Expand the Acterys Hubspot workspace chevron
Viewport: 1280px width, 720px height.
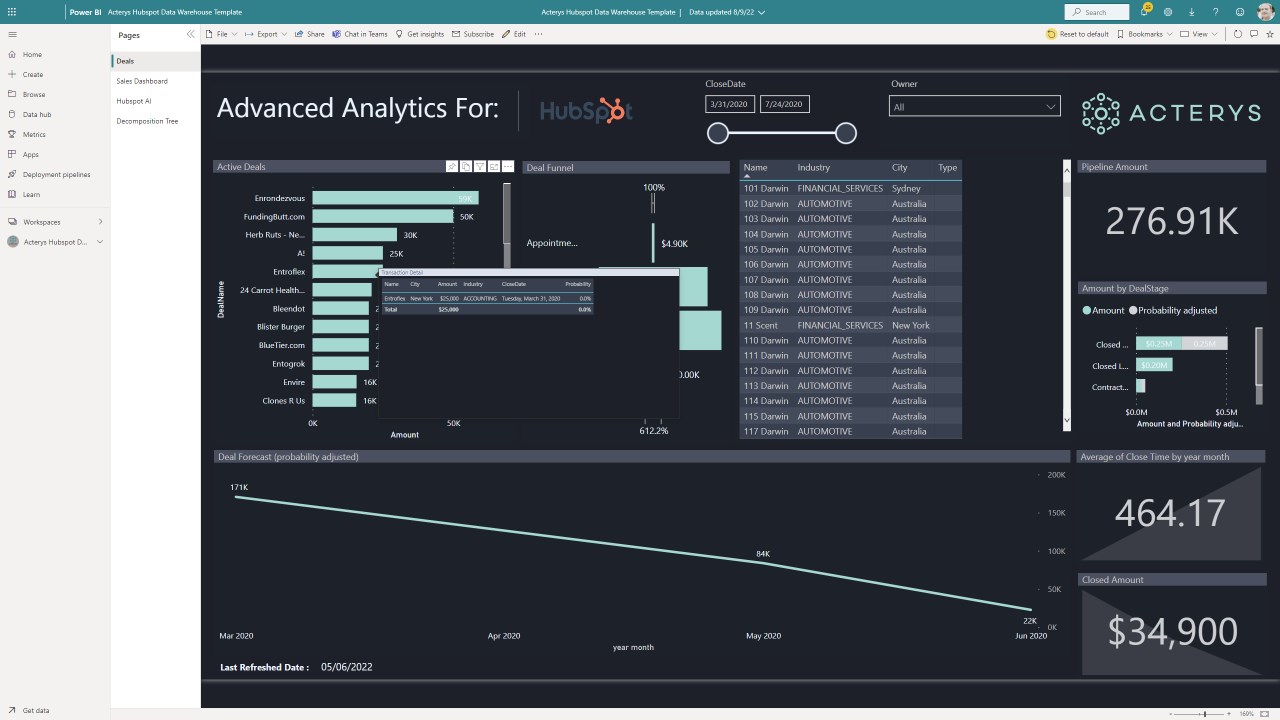(100, 242)
